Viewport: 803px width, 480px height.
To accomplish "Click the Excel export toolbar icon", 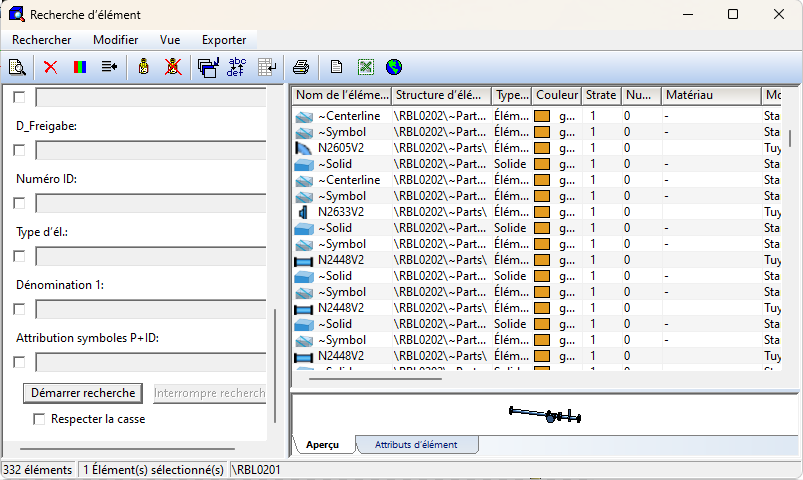I will pyautogui.click(x=366, y=67).
